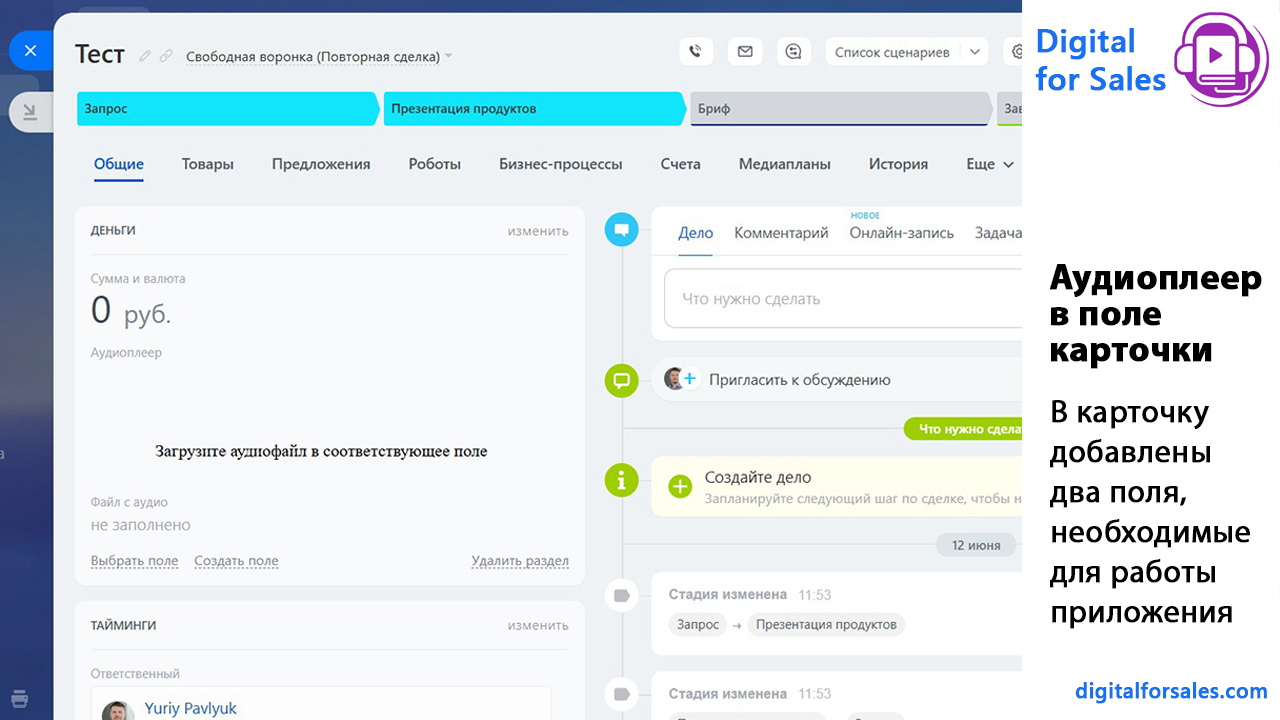Expand the Еще tab menu

click(990, 164)
